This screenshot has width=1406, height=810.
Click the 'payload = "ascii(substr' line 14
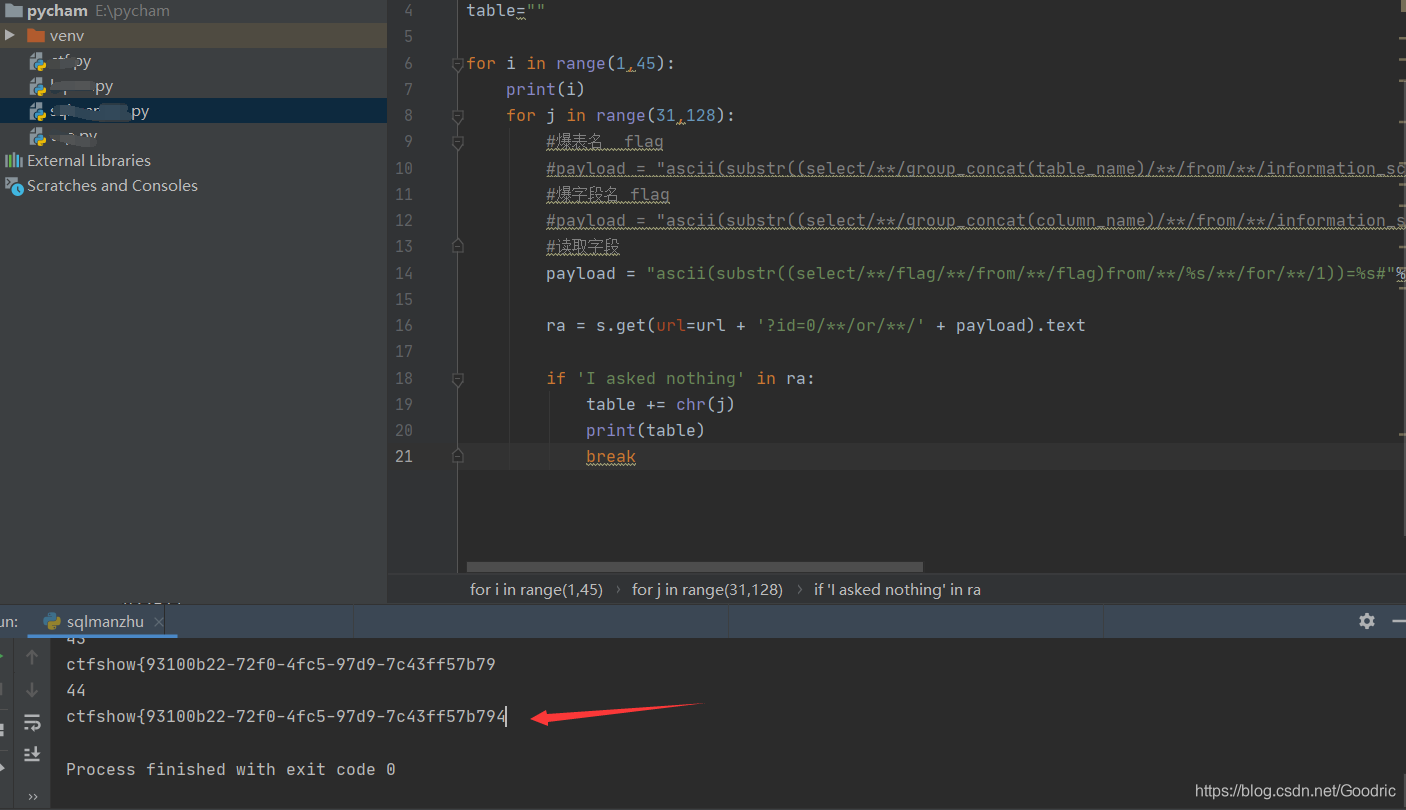click(x=975, y=273)
